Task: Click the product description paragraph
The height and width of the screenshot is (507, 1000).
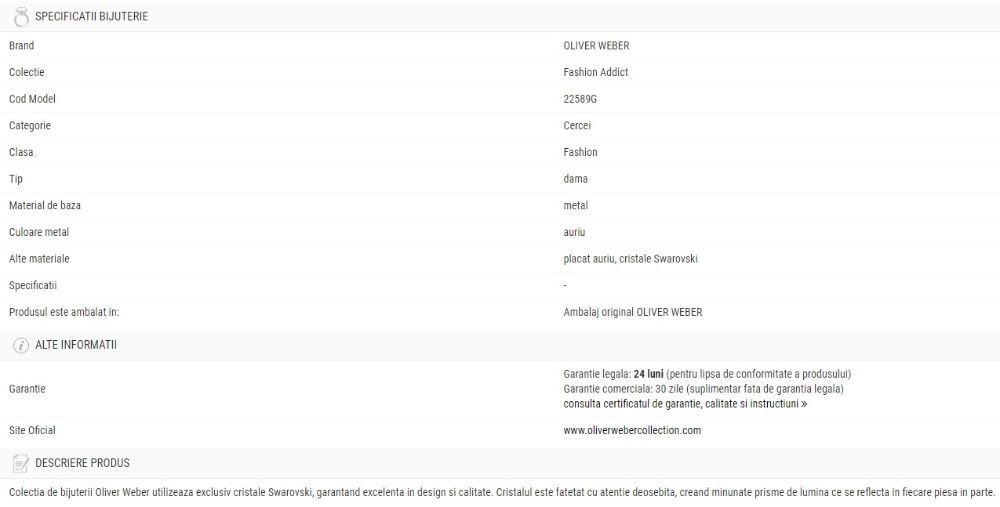Action: [502, 492]
